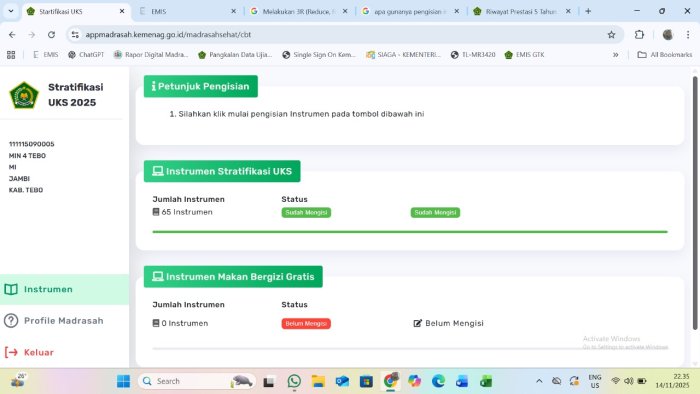Image resolution: width=700 pixels, height=394 pixels.
Task: Open the Rapor Digital Madrasah bookmark
Action: [151, 55]
